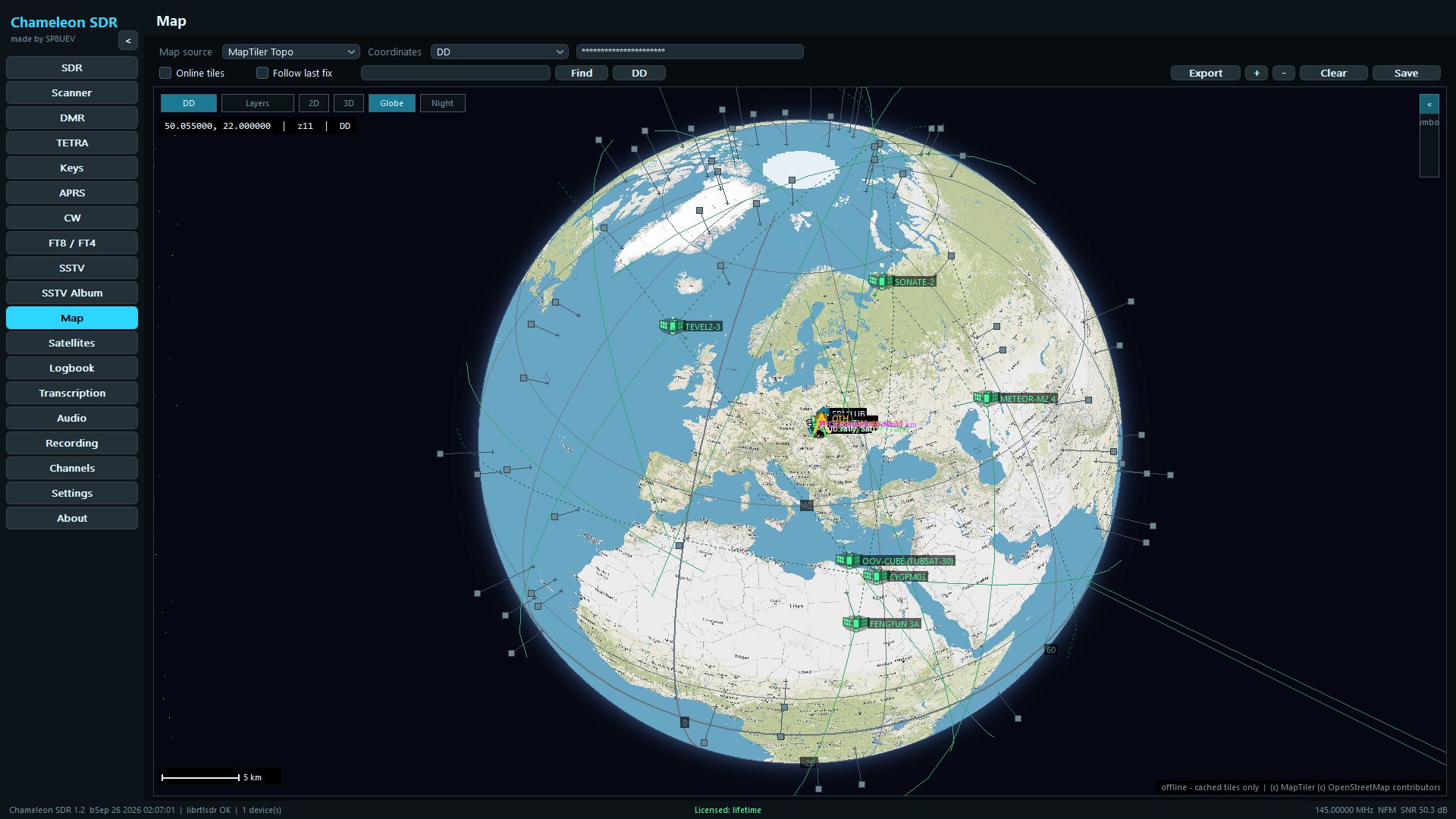Click the FENGYUN 3A satellite icon

[x=855, y=623]
